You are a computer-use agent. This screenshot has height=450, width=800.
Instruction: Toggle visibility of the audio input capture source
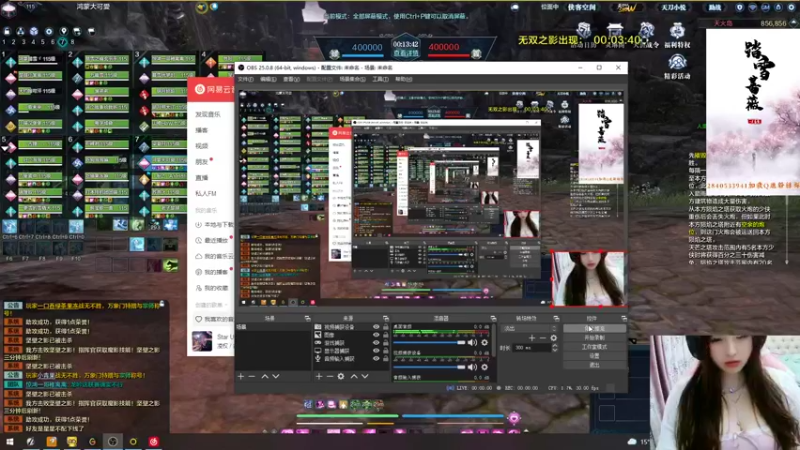376,359
